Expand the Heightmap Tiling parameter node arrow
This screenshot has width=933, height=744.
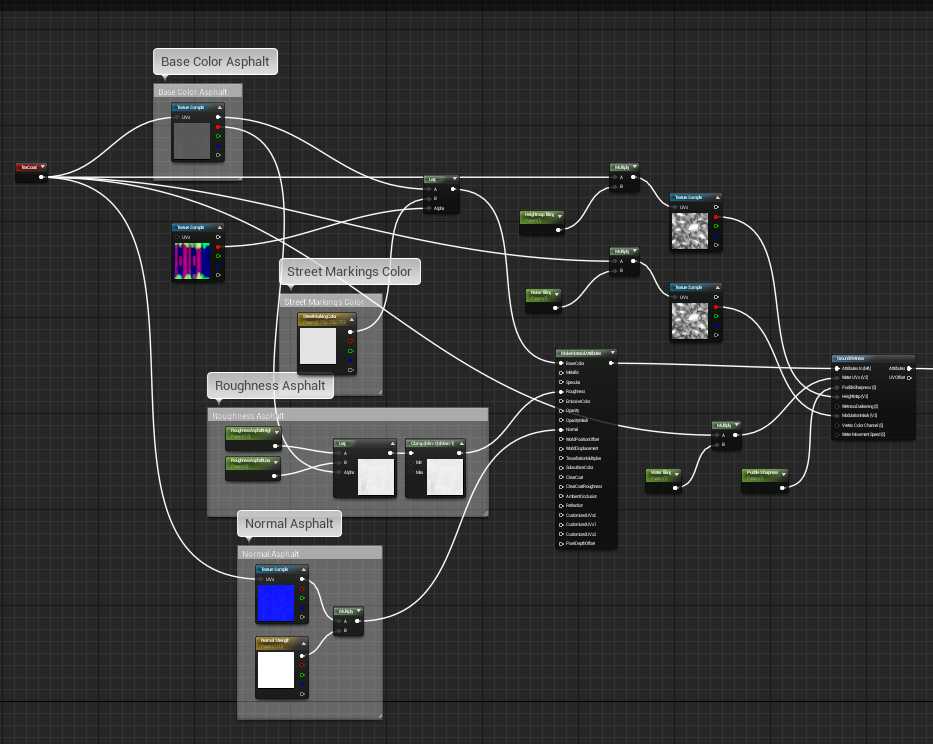(559, 215)
